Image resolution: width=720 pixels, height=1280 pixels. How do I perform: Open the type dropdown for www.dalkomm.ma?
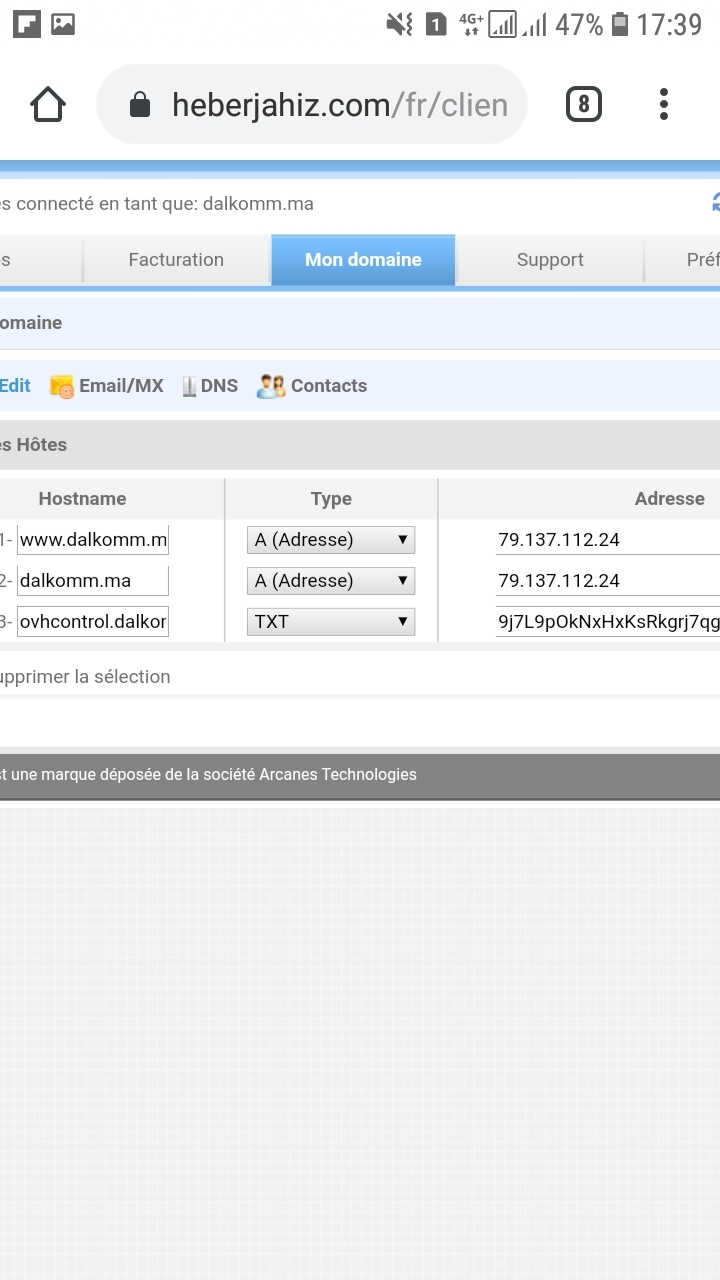coord(331,540)
